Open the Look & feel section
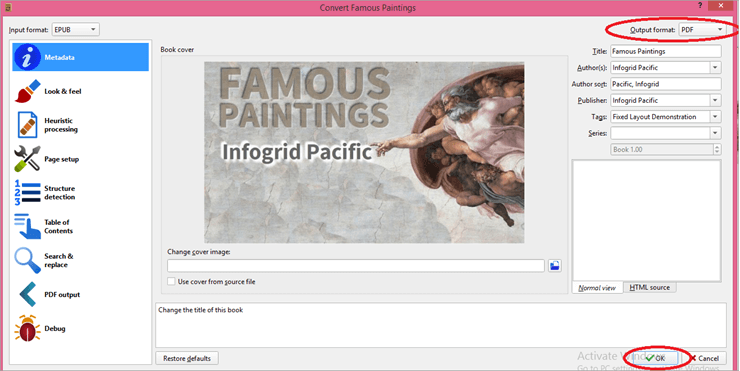This screenshot has width=740, height=371. point(80,91)
